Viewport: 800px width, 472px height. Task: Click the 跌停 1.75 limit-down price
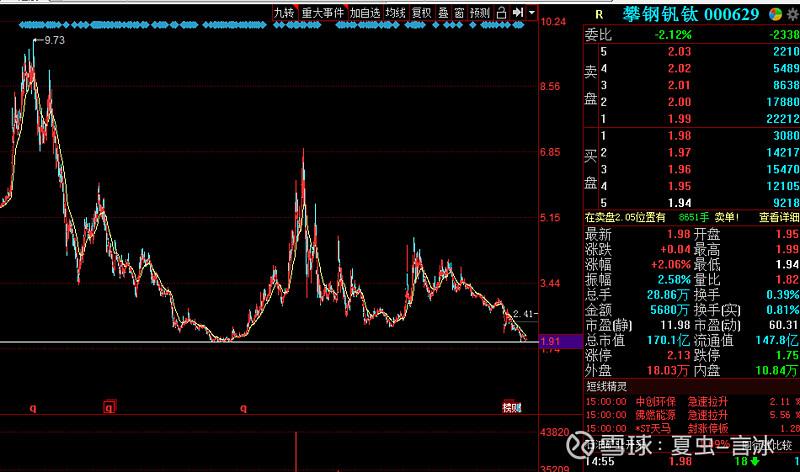coord(787,355)
